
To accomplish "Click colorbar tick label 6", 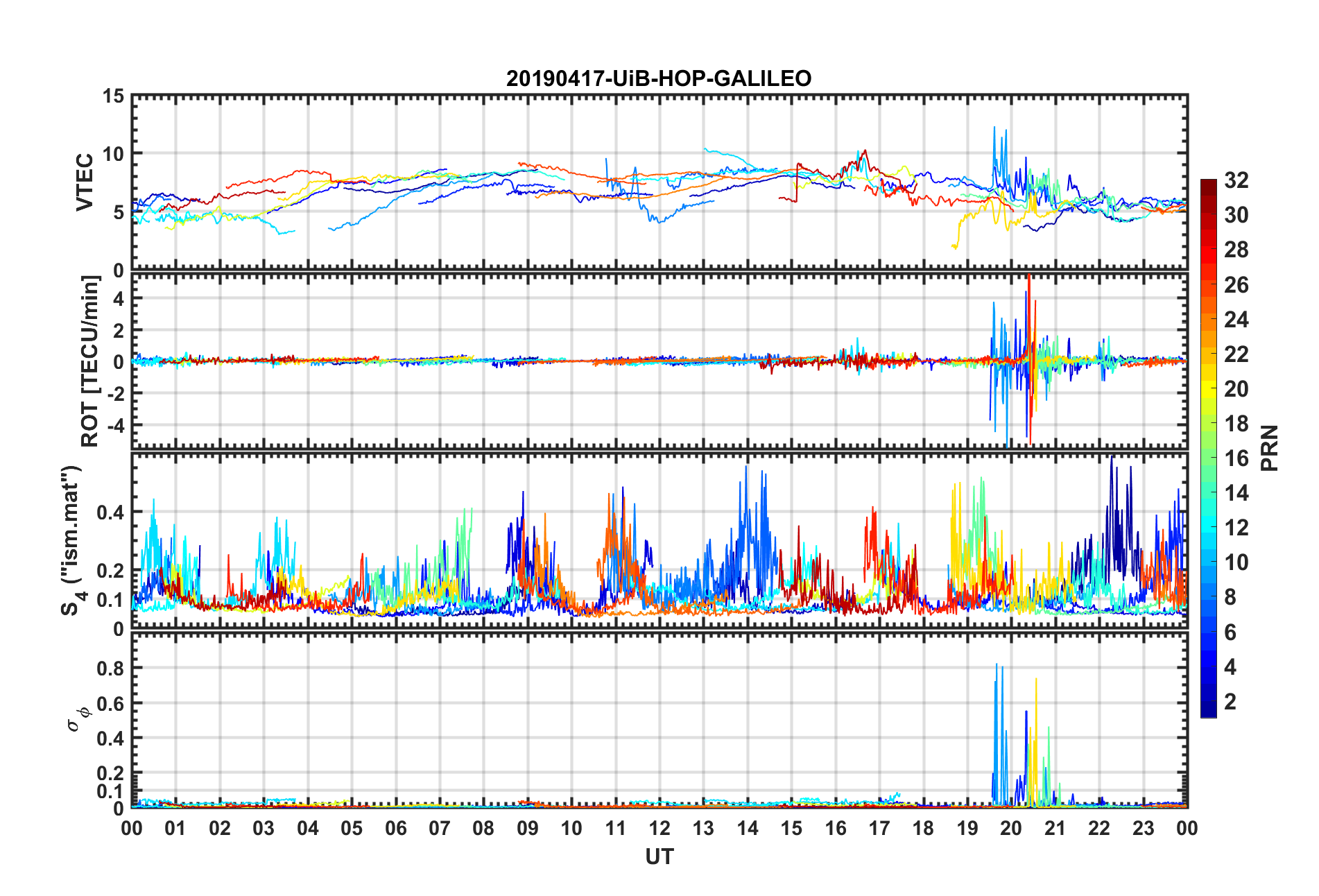I will (1230, 632).
